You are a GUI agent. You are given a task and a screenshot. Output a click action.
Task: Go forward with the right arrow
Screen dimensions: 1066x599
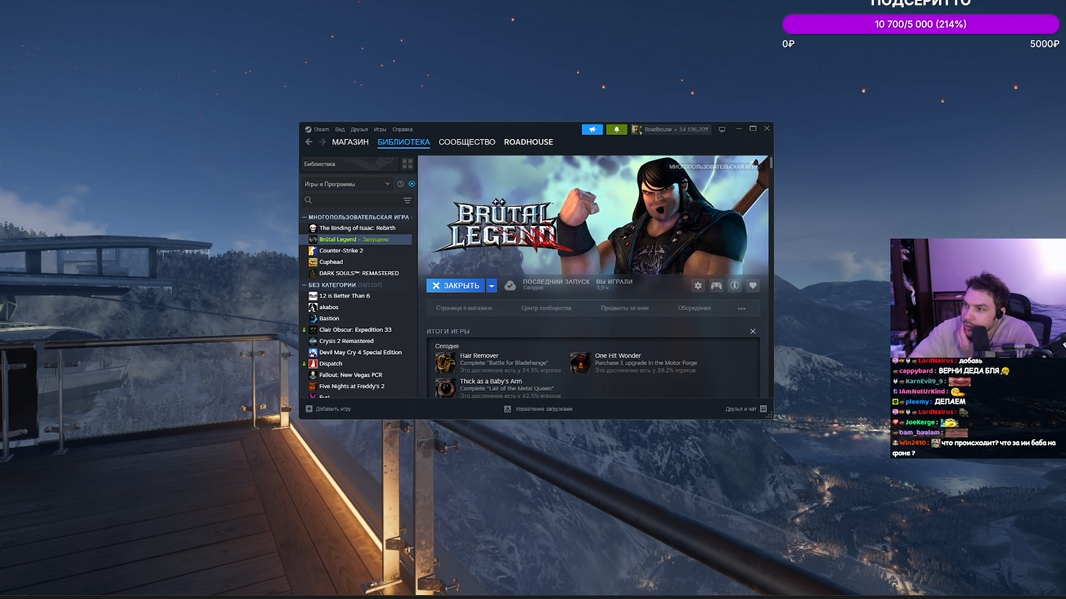(322, 142)
